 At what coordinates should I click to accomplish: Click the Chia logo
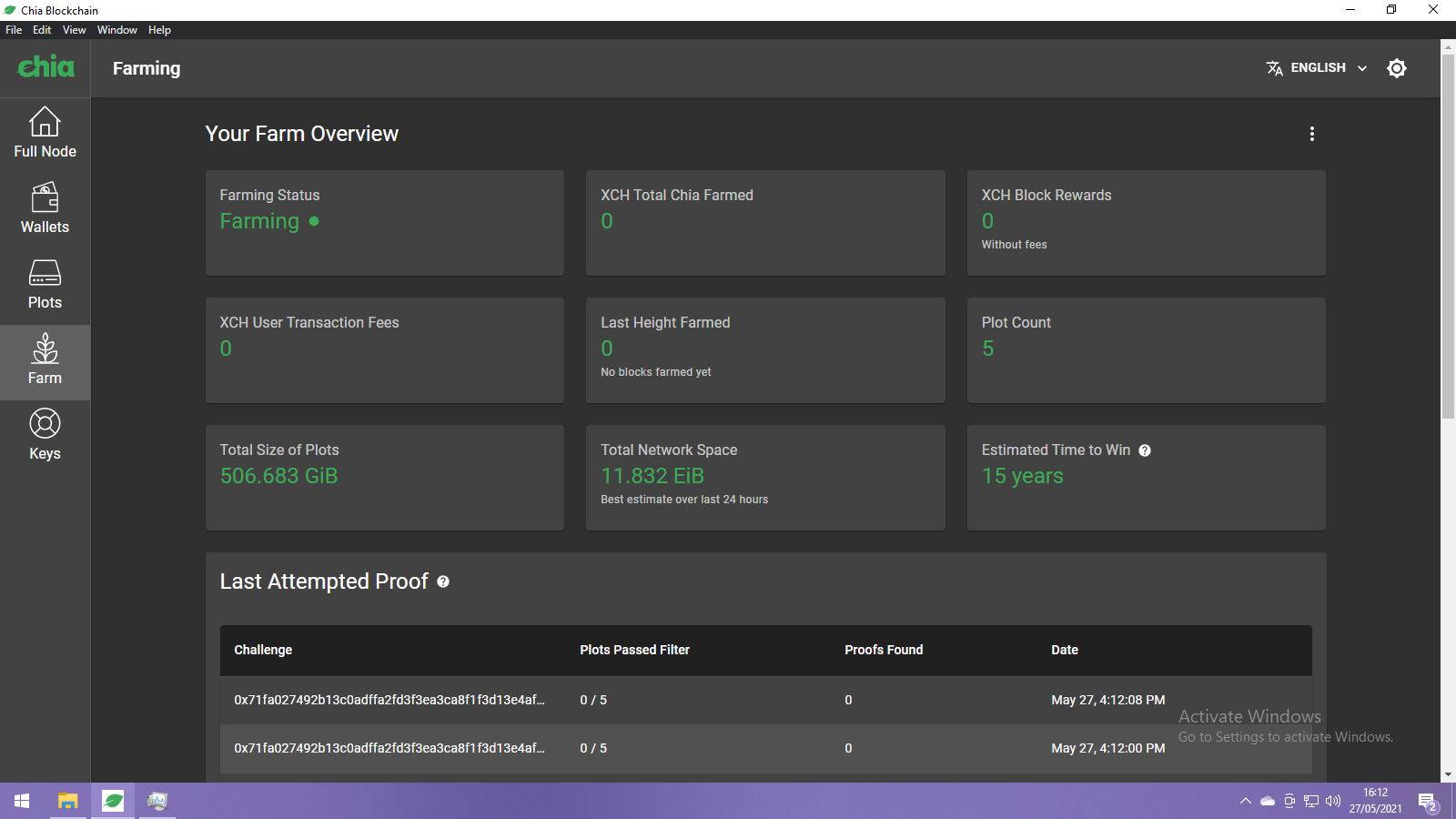tap(45, 67)
